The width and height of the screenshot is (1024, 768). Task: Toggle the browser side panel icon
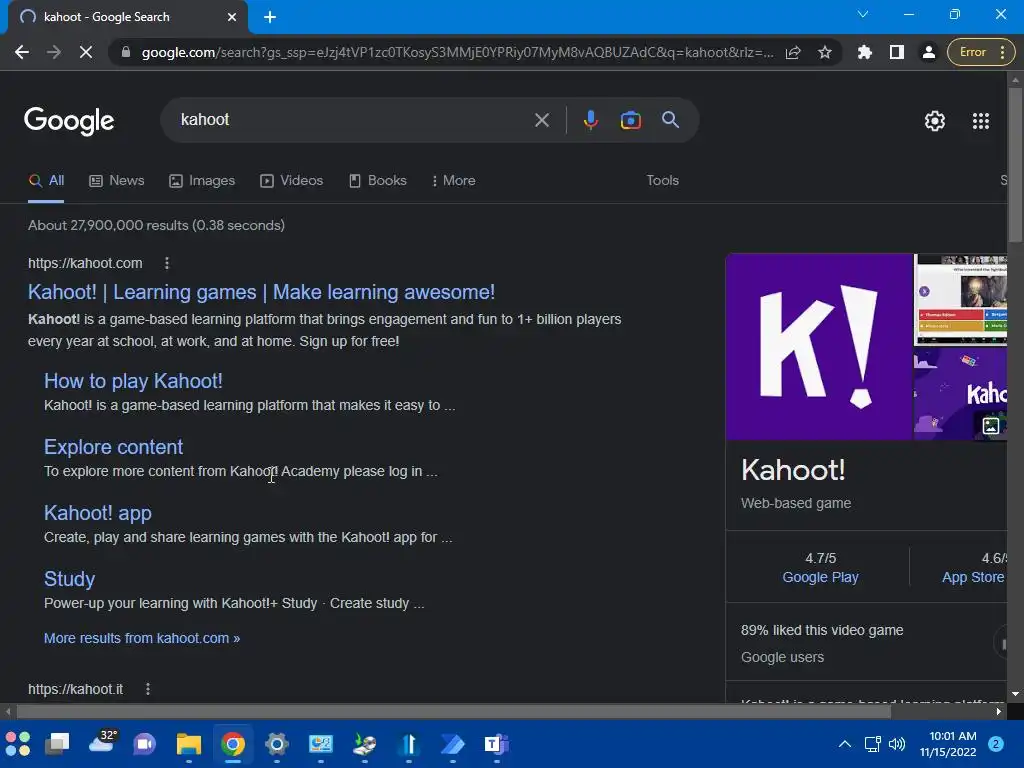897,52
